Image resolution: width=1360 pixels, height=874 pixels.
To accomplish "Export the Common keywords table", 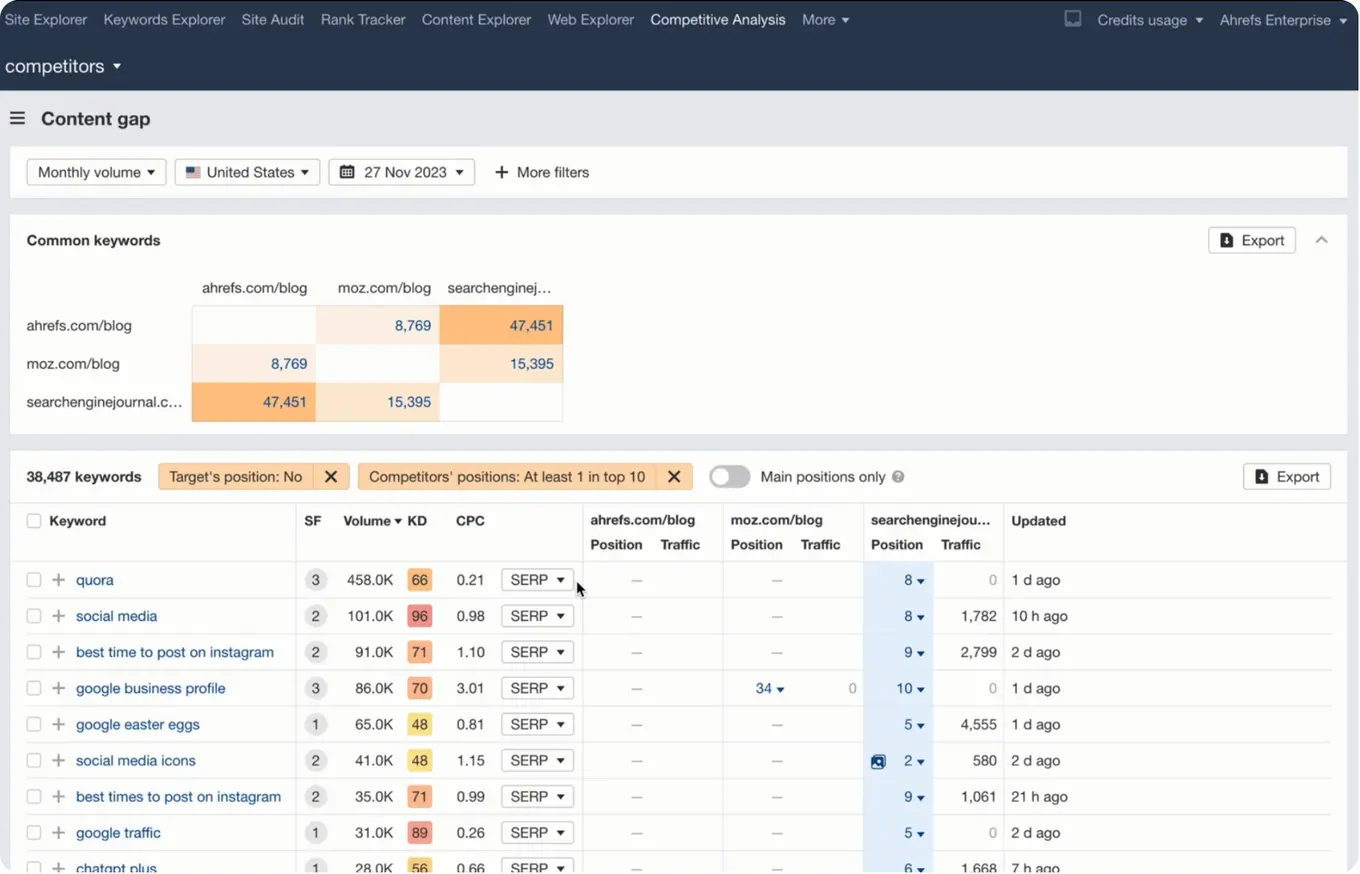I will 1251,240.
